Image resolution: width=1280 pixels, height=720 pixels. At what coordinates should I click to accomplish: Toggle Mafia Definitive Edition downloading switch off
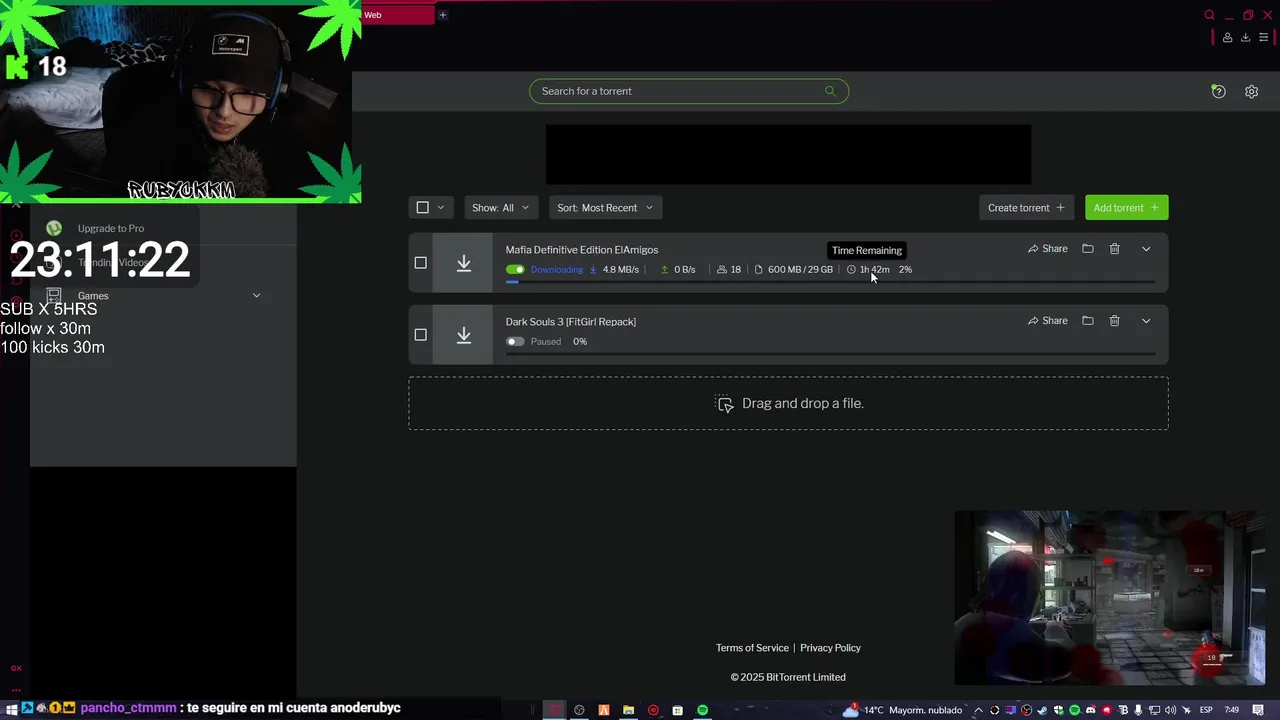515,269
